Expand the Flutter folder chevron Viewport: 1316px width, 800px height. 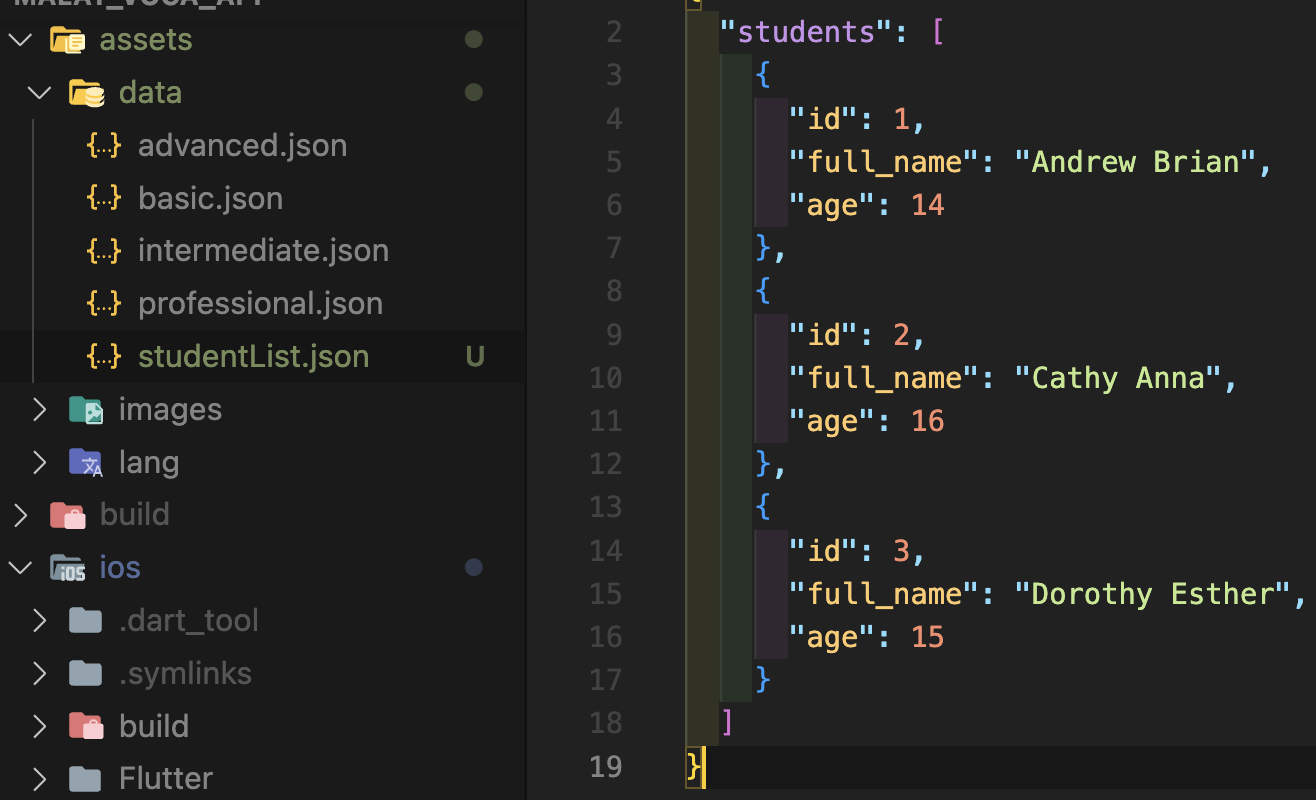[x=39, y=779]
